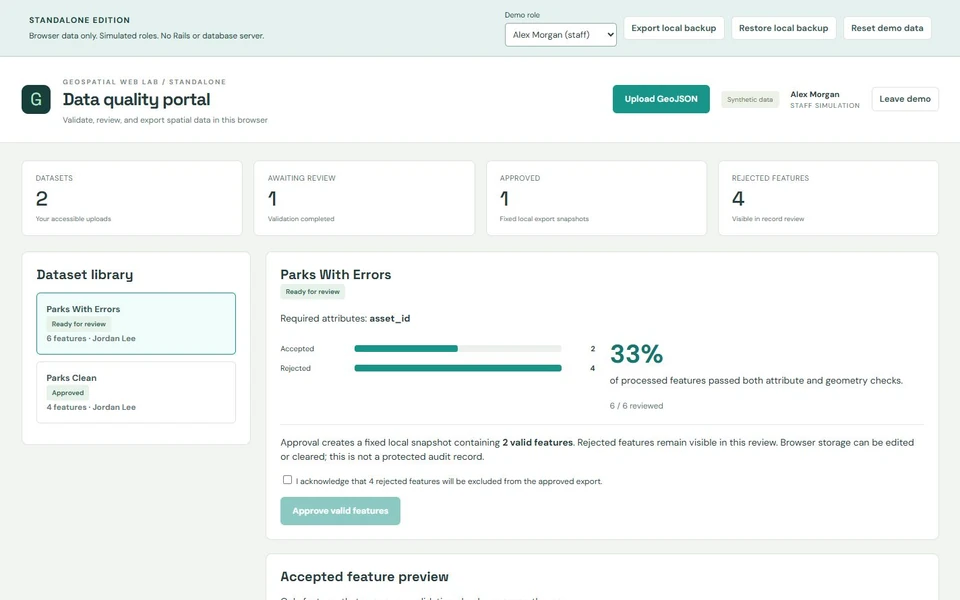
Task: Click the Approved stat card
Action: click(x=596, y=198)
